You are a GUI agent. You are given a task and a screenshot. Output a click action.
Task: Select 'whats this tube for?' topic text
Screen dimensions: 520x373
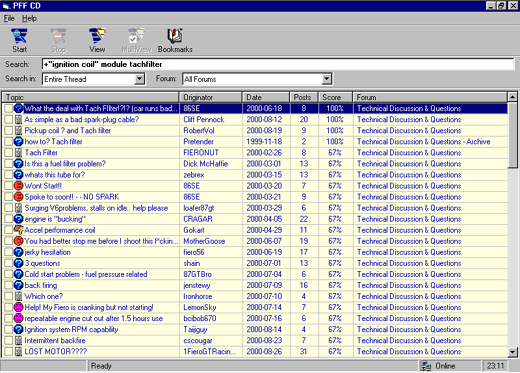(x=55, y=174)
